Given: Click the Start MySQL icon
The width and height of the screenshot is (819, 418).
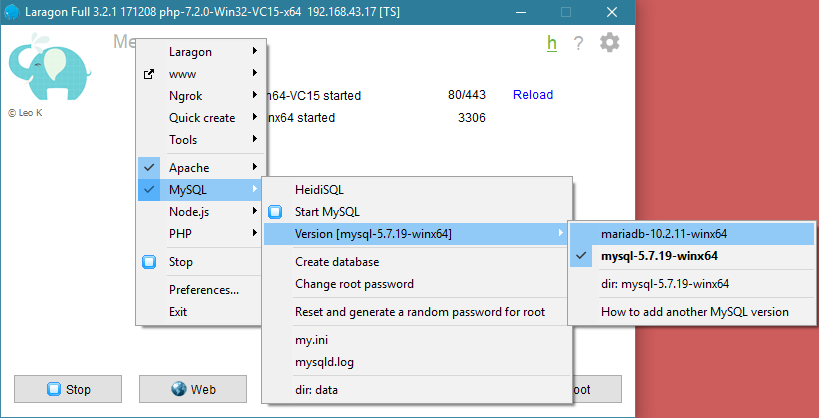Looking at the screenshot, I should click(x=275, y=212).
